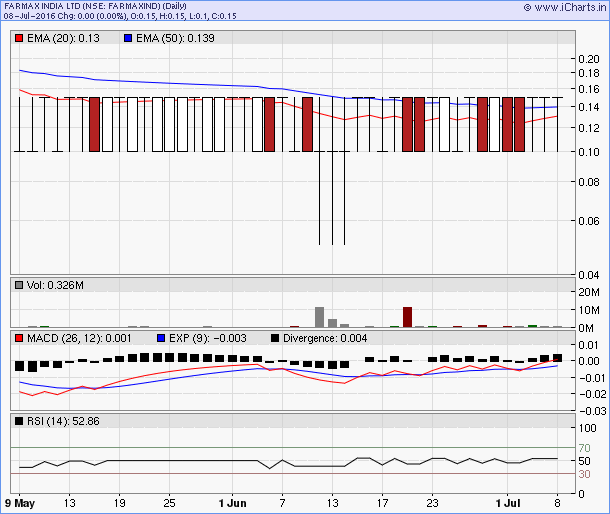Screen dimensions: 610x514
Task: Click the RSI 100 axis label
Action: pos(587,428)
